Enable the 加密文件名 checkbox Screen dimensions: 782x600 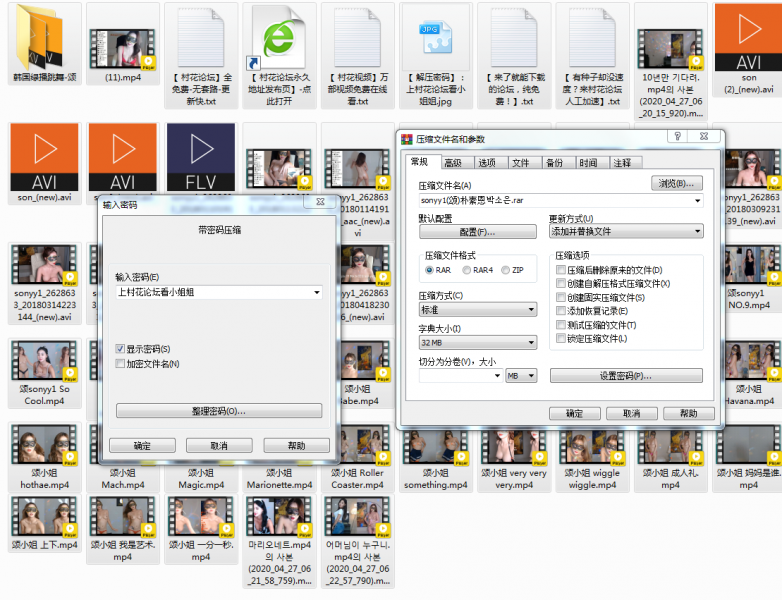click(x=120, y=363)
